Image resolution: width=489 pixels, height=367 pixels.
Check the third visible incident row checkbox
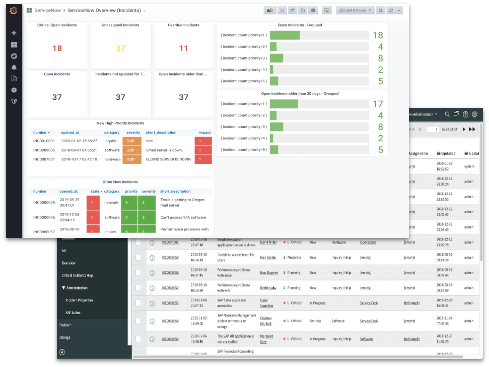coord(138,273)
